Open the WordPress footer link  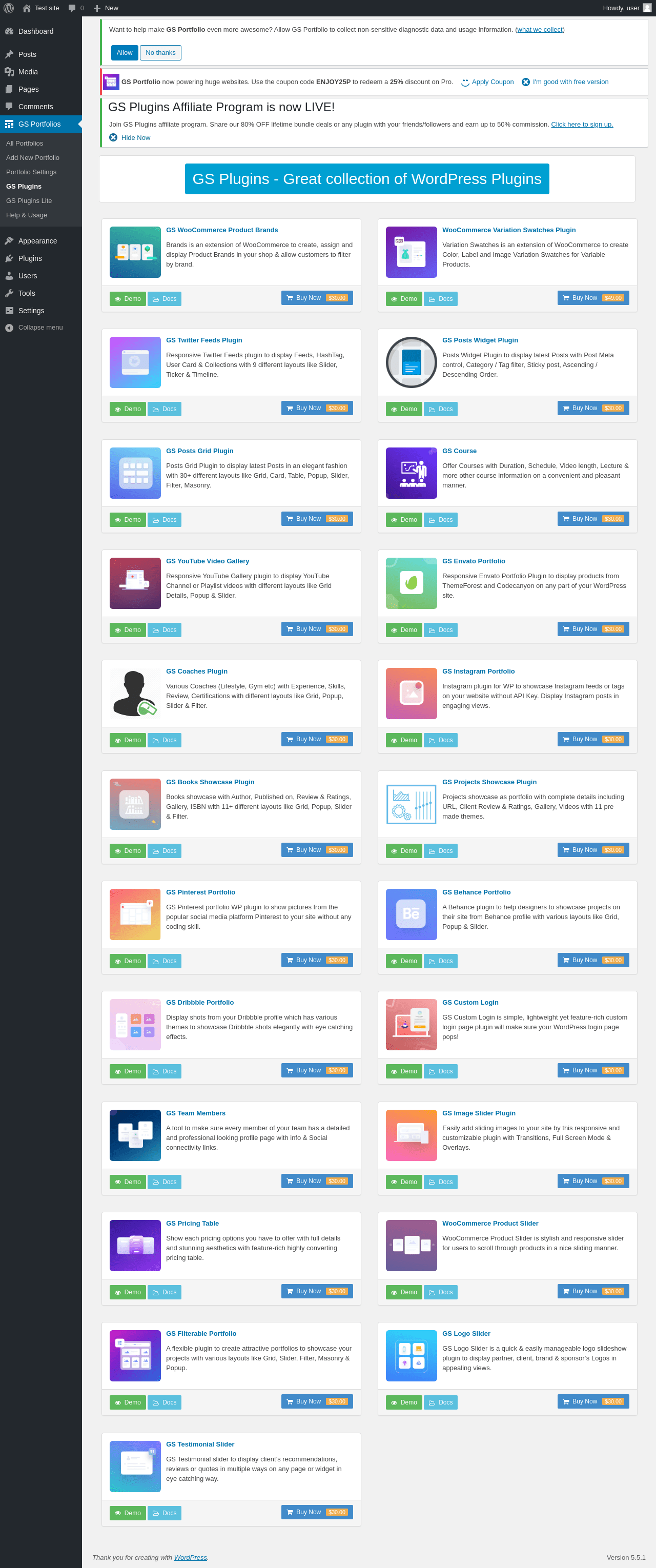pos(191,1558)
